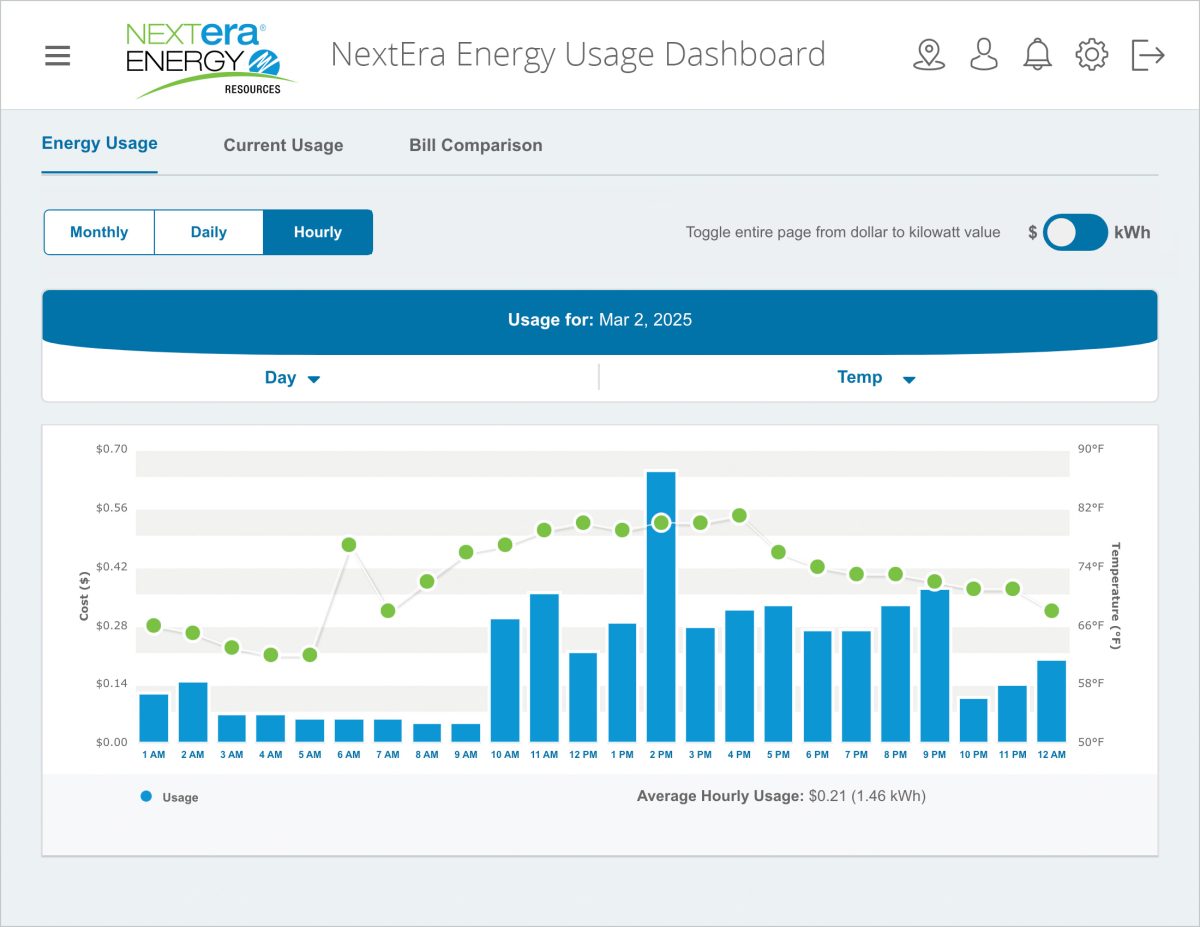Open the hamburger menu
The image size is (1200, 927).
(58, 55)
